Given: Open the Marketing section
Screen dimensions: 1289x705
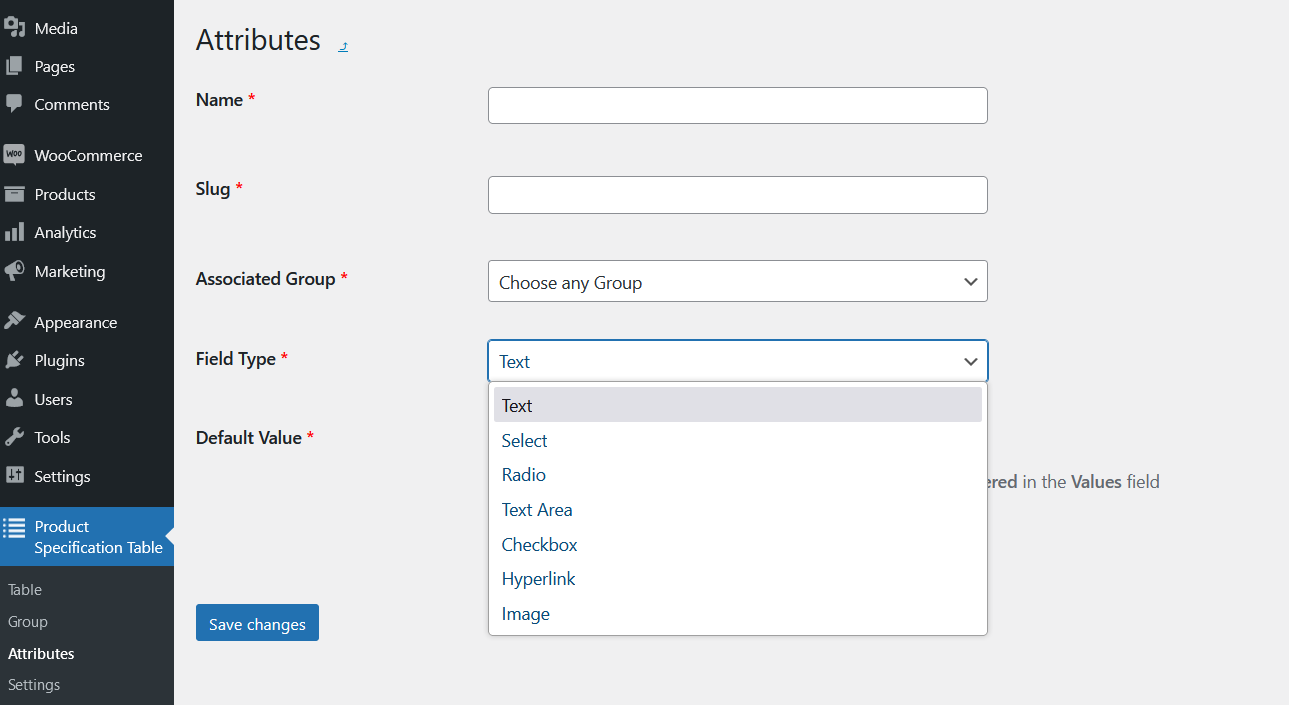Looking at the screenshot, I should [71, 271].
